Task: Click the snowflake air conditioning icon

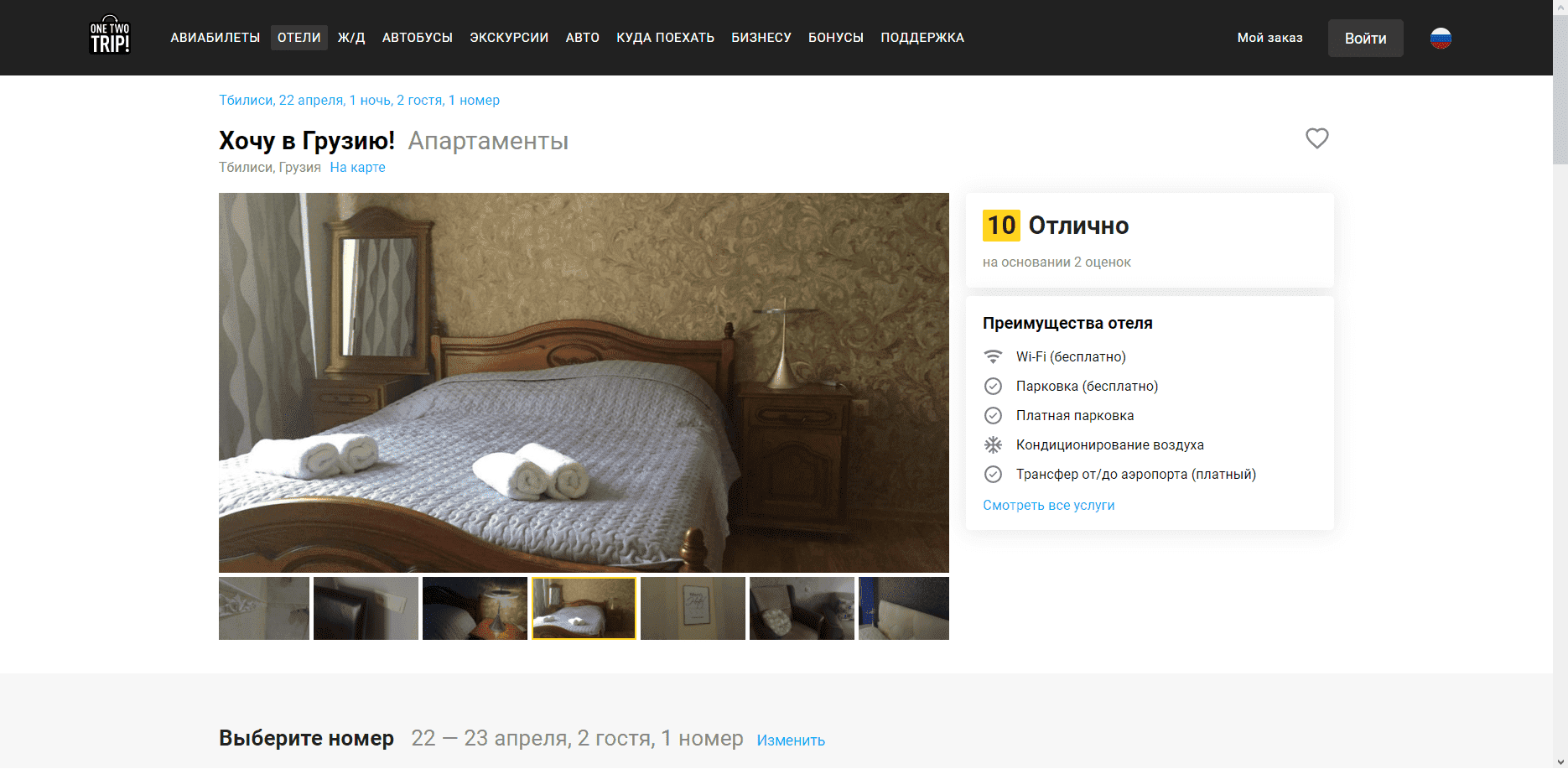Action: [x=993, y=444]
